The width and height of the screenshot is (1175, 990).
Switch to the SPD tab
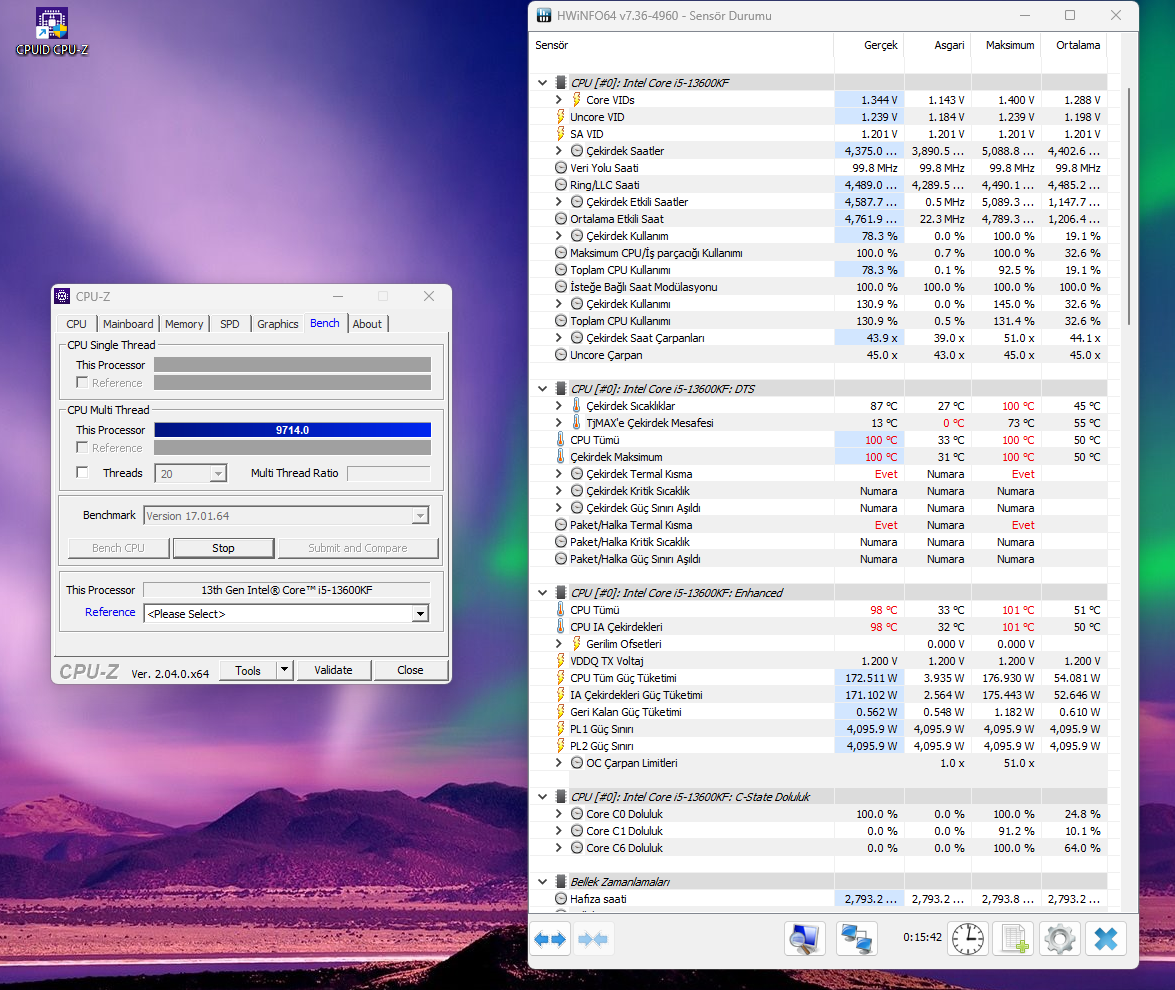click(230, 324)
